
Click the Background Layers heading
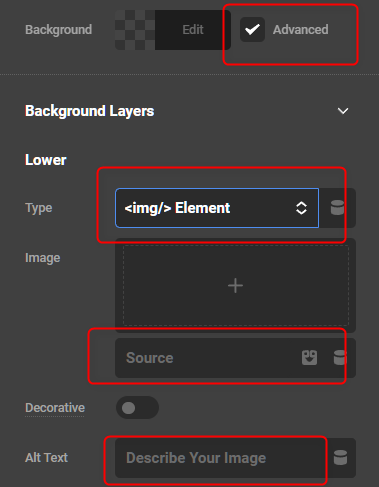point(90,111)
